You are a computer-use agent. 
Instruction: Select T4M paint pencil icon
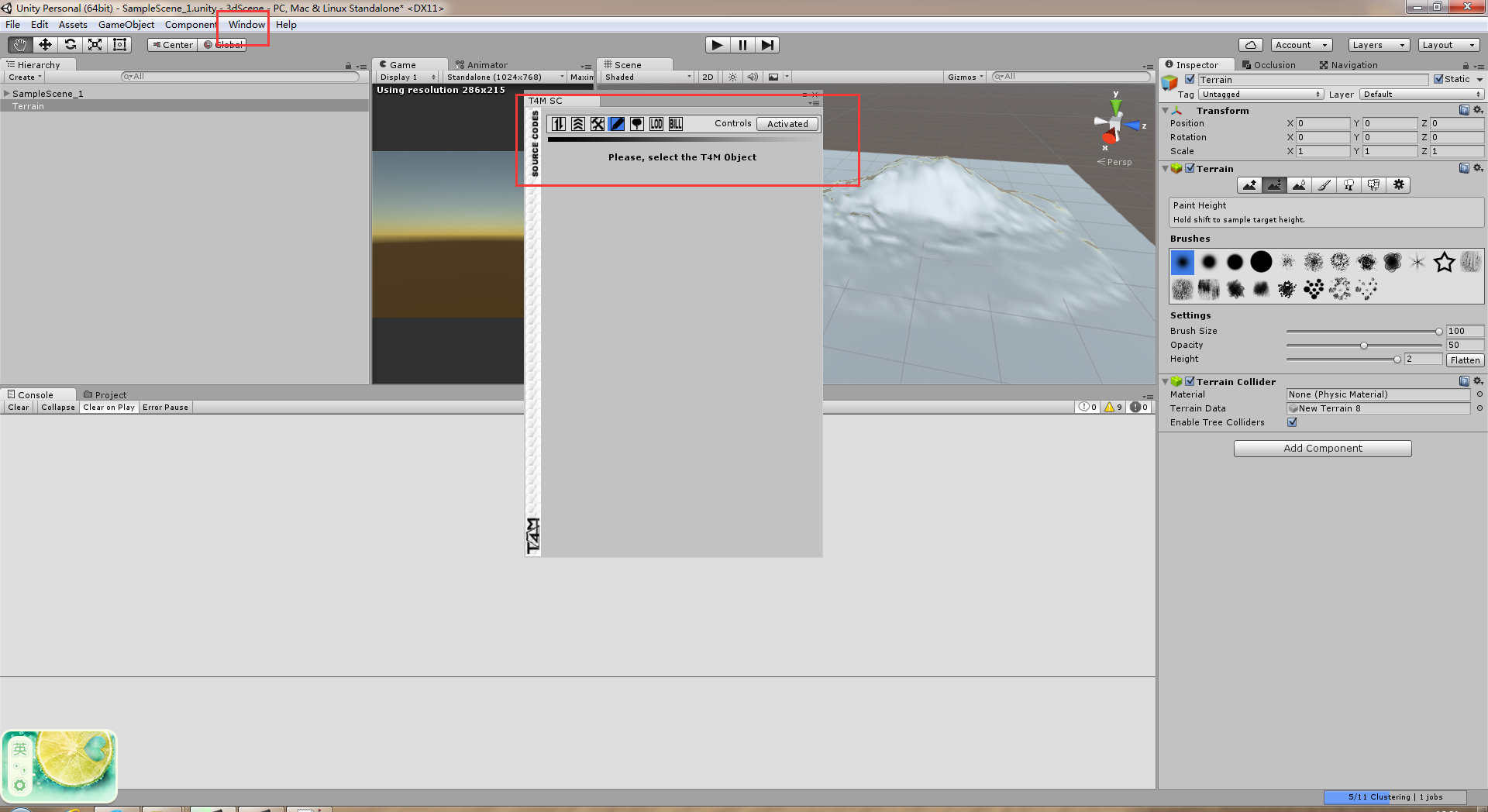pos(617,124)
